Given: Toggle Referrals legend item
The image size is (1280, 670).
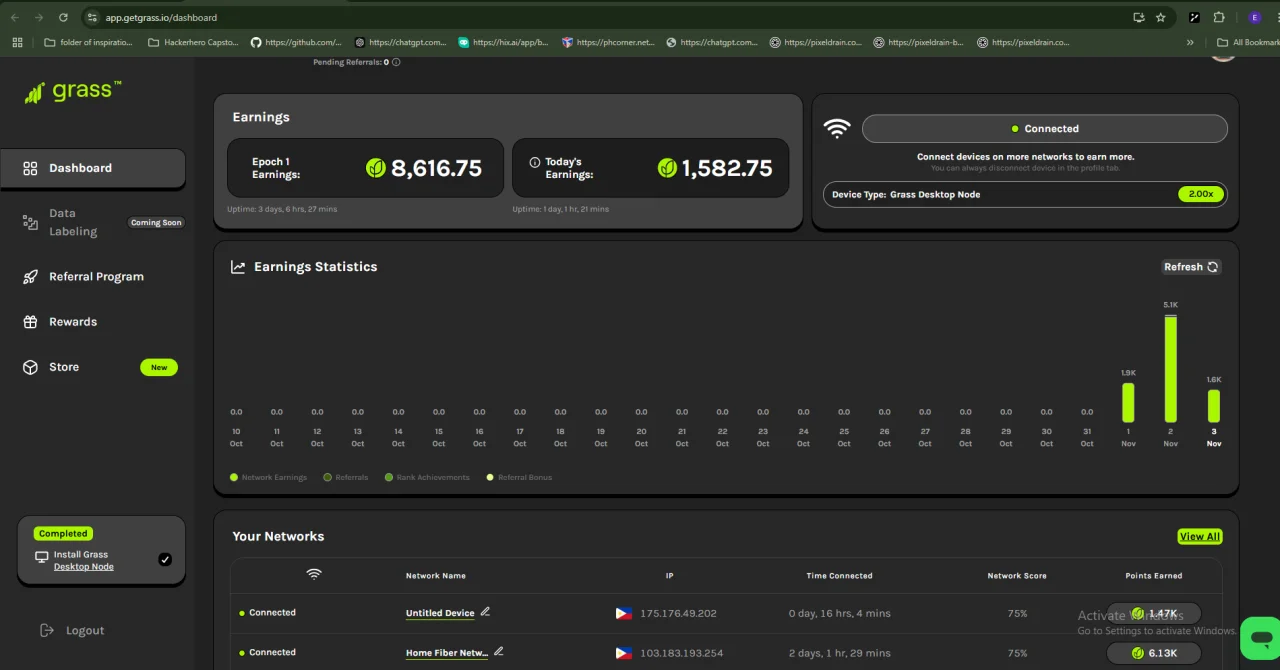Looking at the screenshot, I should coord(346,477).
